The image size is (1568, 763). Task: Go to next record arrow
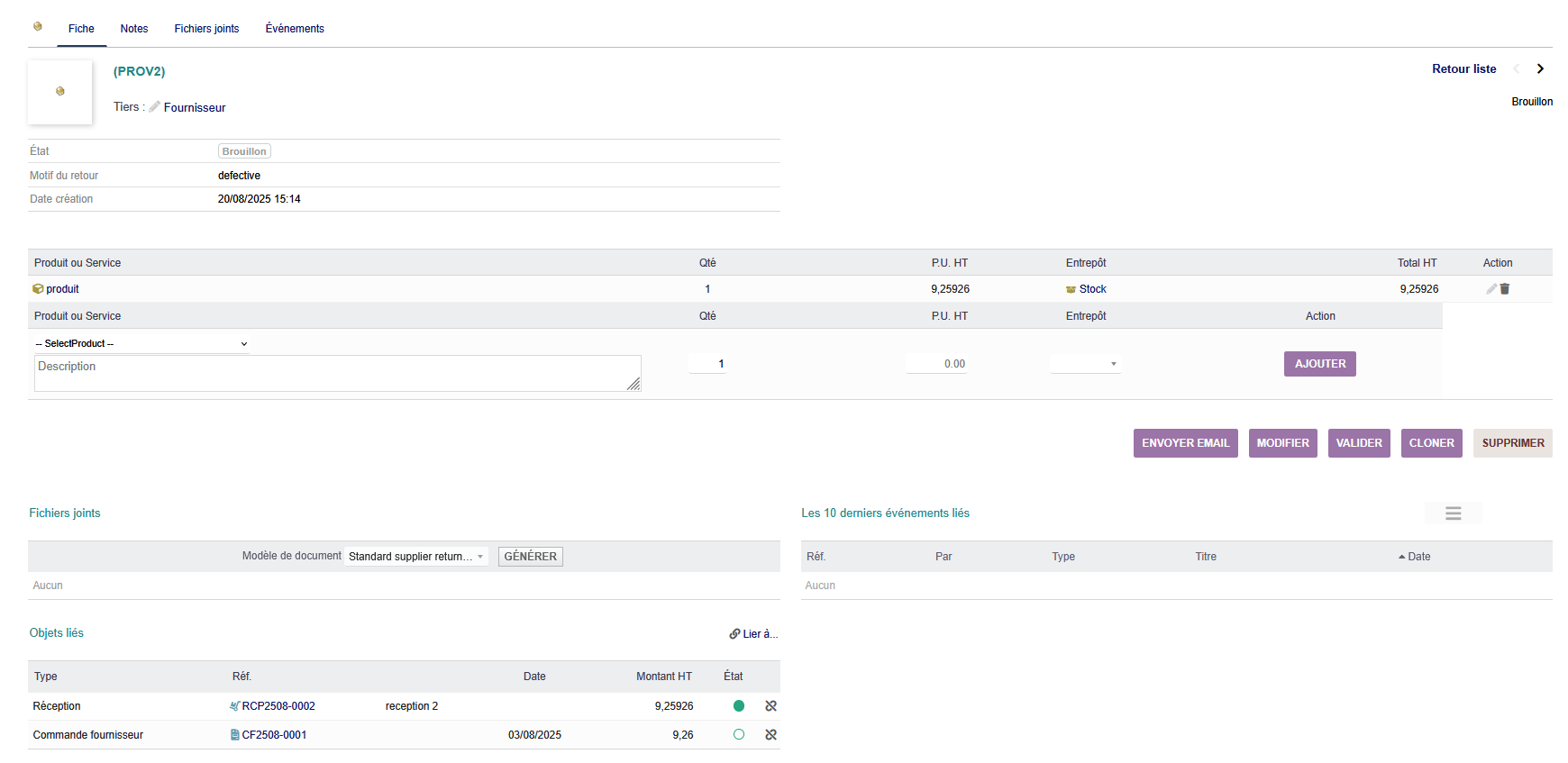1540,68
